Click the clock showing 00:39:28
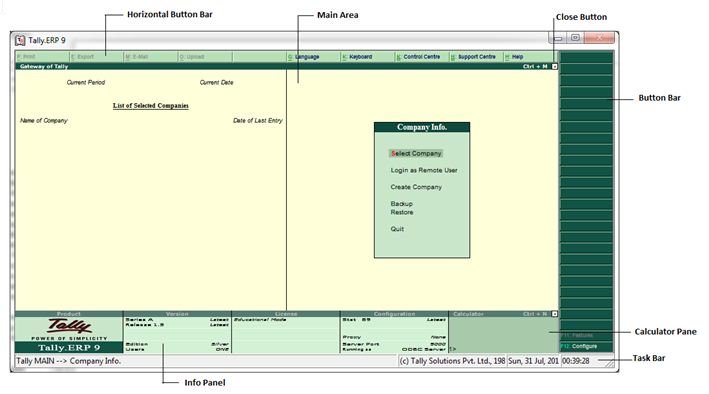Image resolution: width=709 pixels, height=394 pixels. click(576, 361)
